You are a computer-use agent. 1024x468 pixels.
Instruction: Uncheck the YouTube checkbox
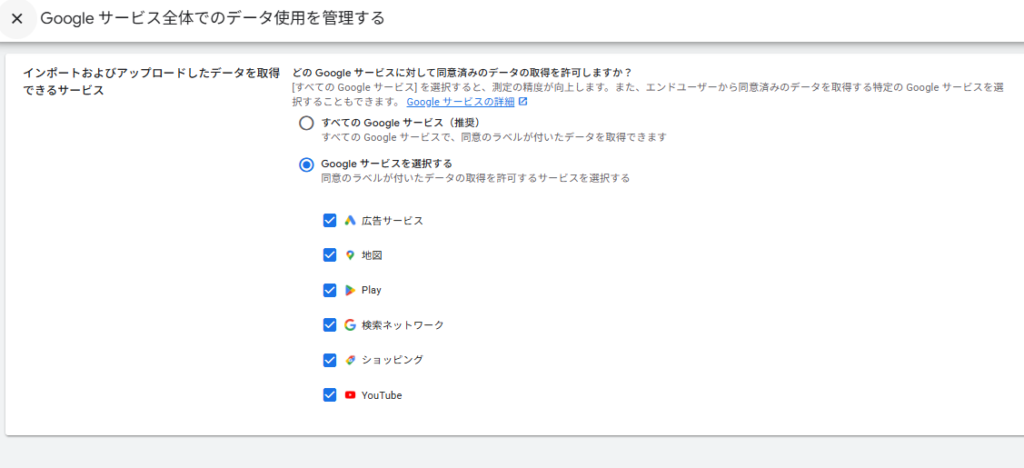pyautogui.click(x=329, y=395)
